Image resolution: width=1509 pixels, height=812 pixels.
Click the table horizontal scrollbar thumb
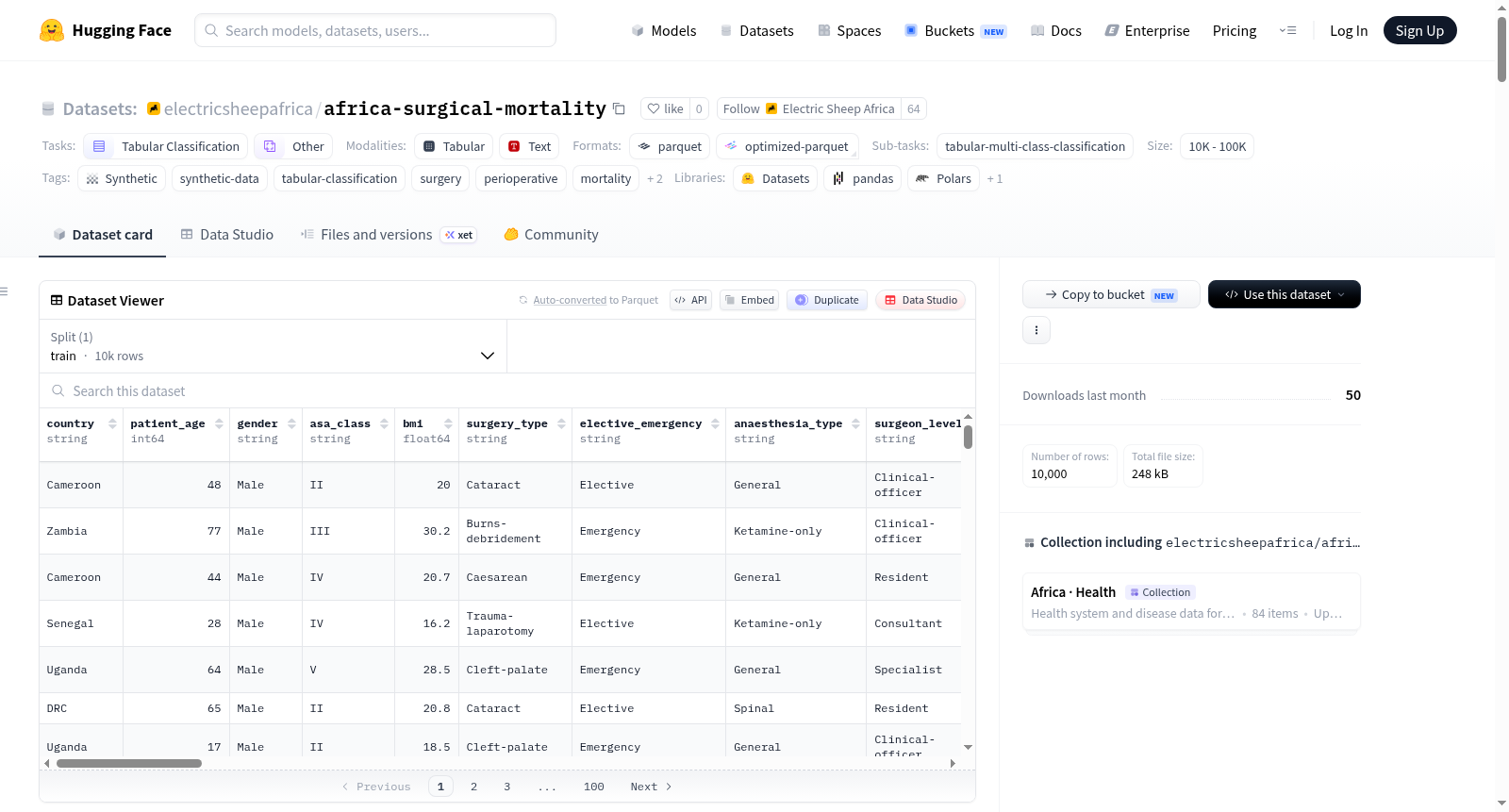[129, 763]
